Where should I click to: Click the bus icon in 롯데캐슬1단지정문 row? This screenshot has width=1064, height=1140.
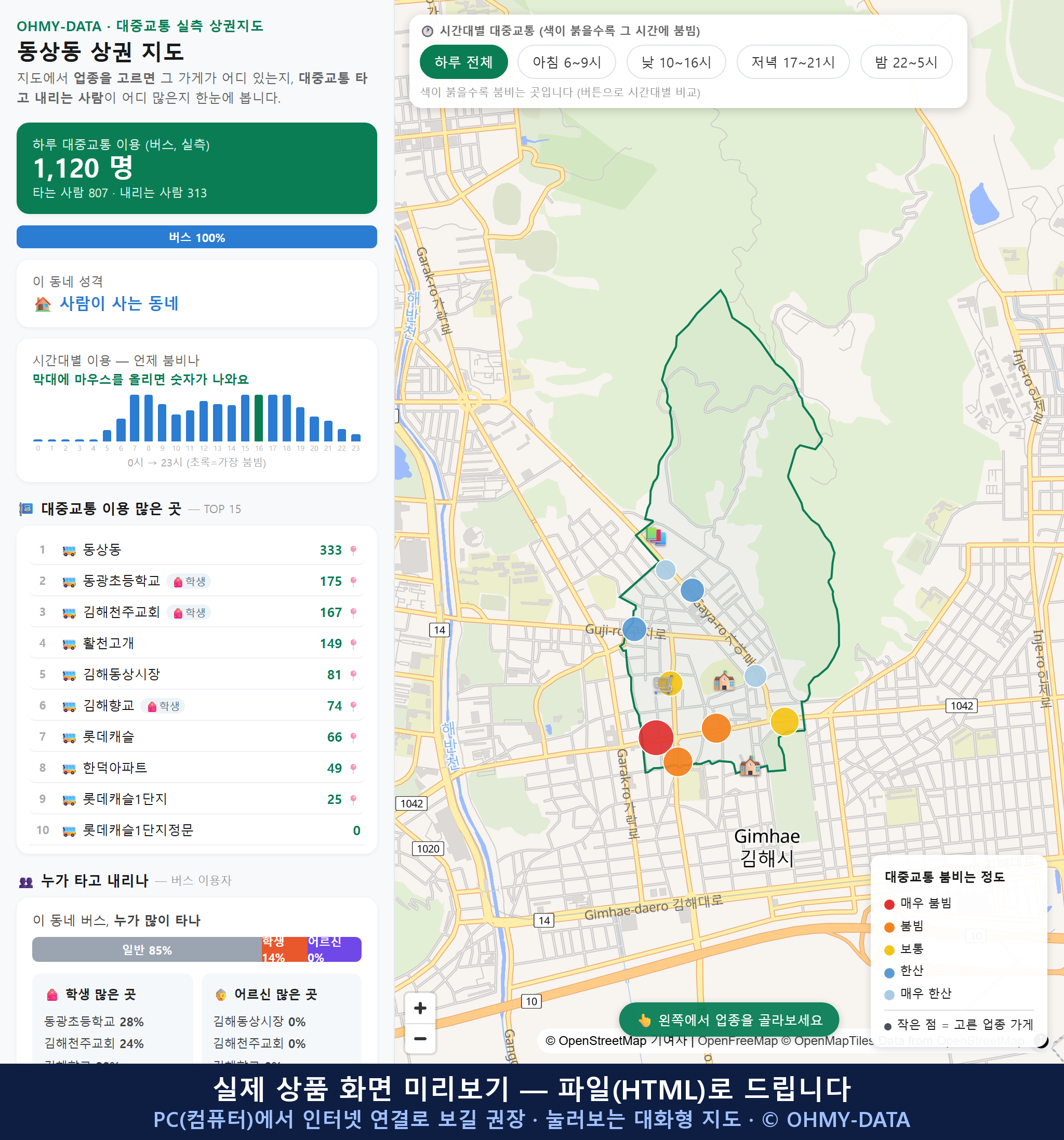pos(69,830)
